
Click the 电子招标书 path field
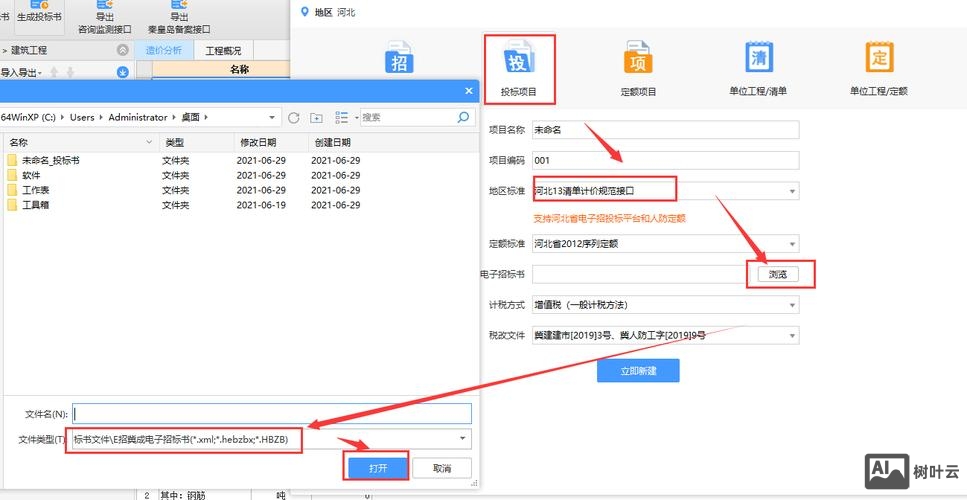639,274
